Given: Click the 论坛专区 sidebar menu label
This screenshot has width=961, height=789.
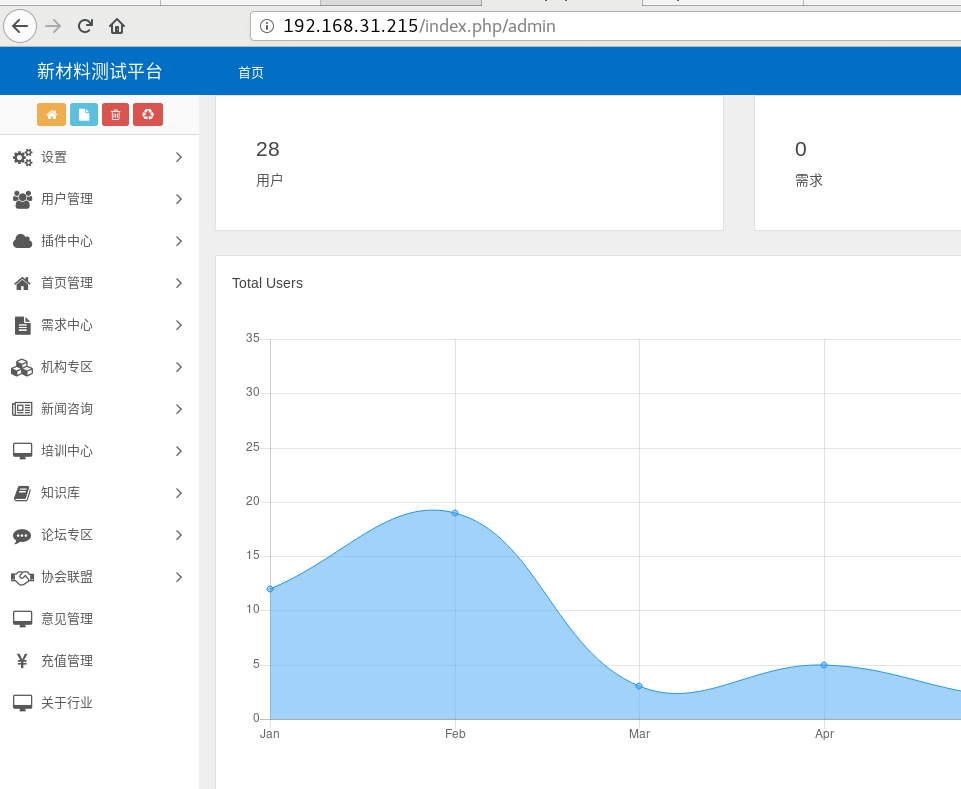Looking at the screenshot, I should coord(67,535).
